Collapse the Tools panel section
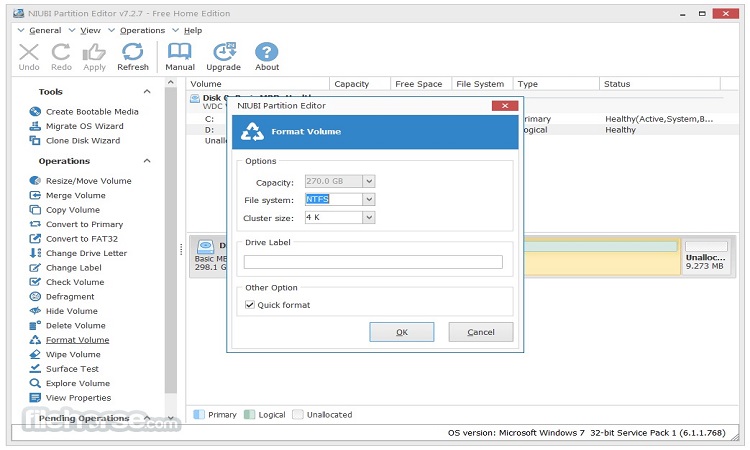750x450 pixels. (x=147, y=92)
